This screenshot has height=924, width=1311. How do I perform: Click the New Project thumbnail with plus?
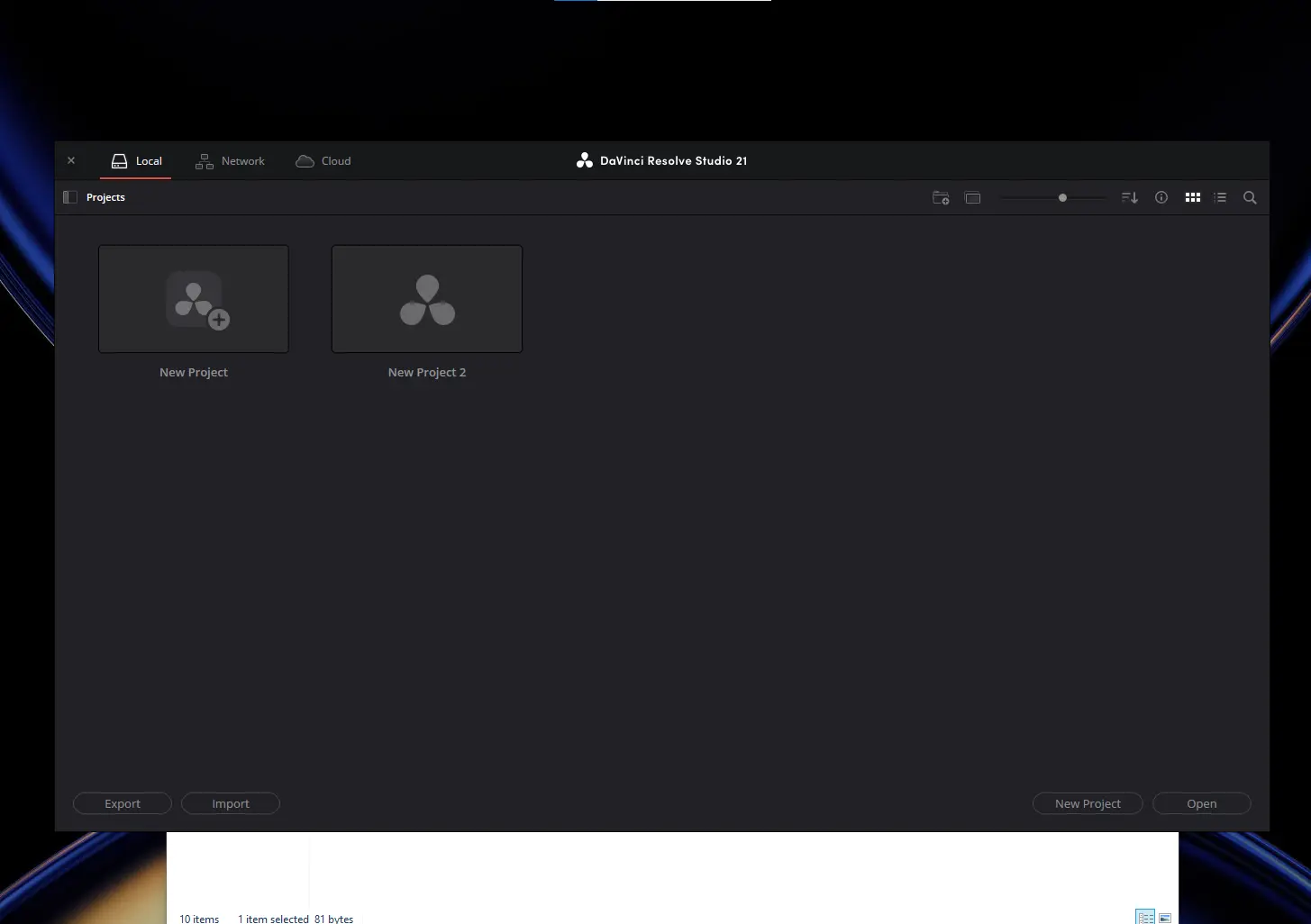pos(194,299)
